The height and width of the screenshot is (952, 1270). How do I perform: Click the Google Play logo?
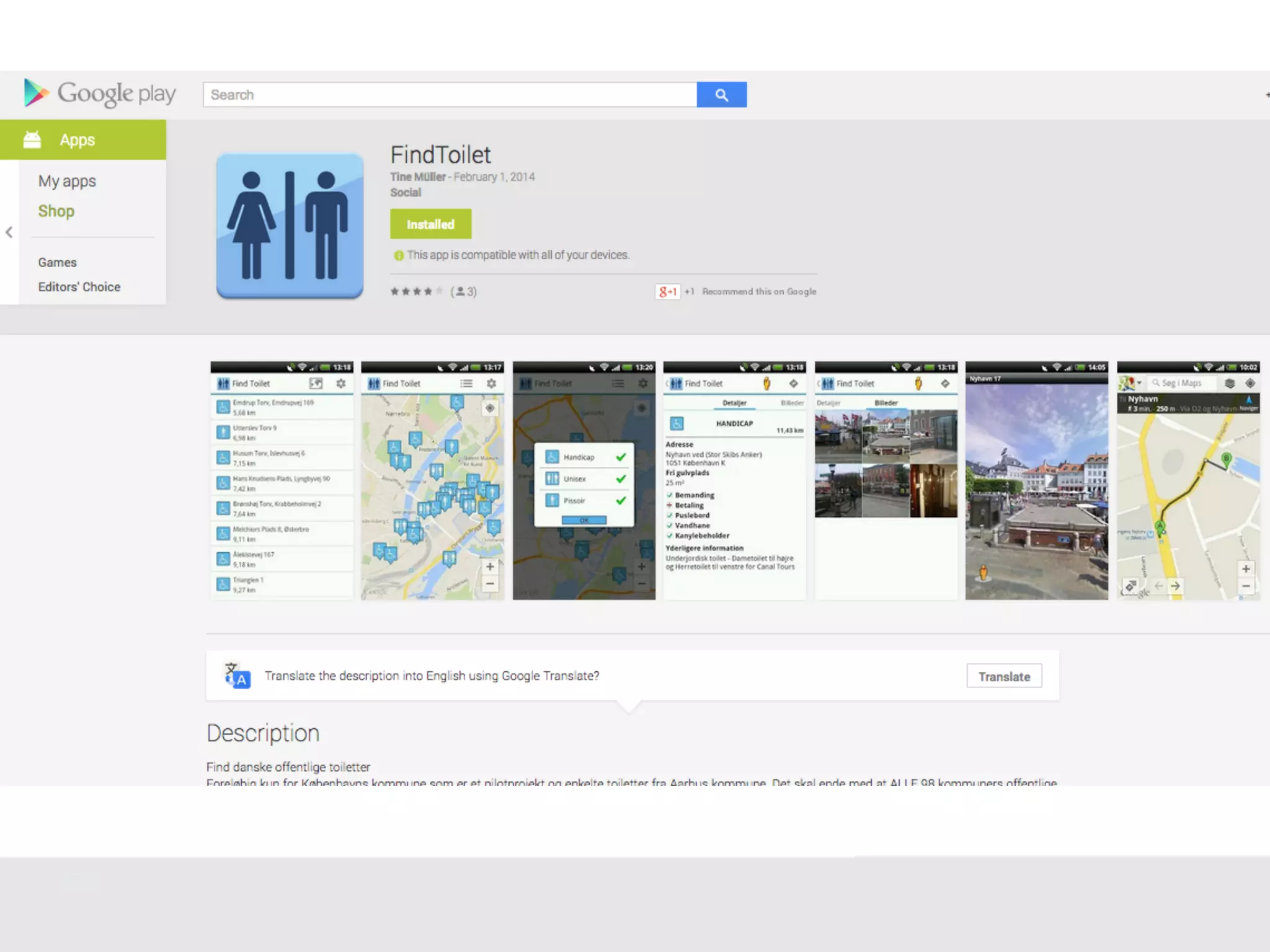click(99, 94)
